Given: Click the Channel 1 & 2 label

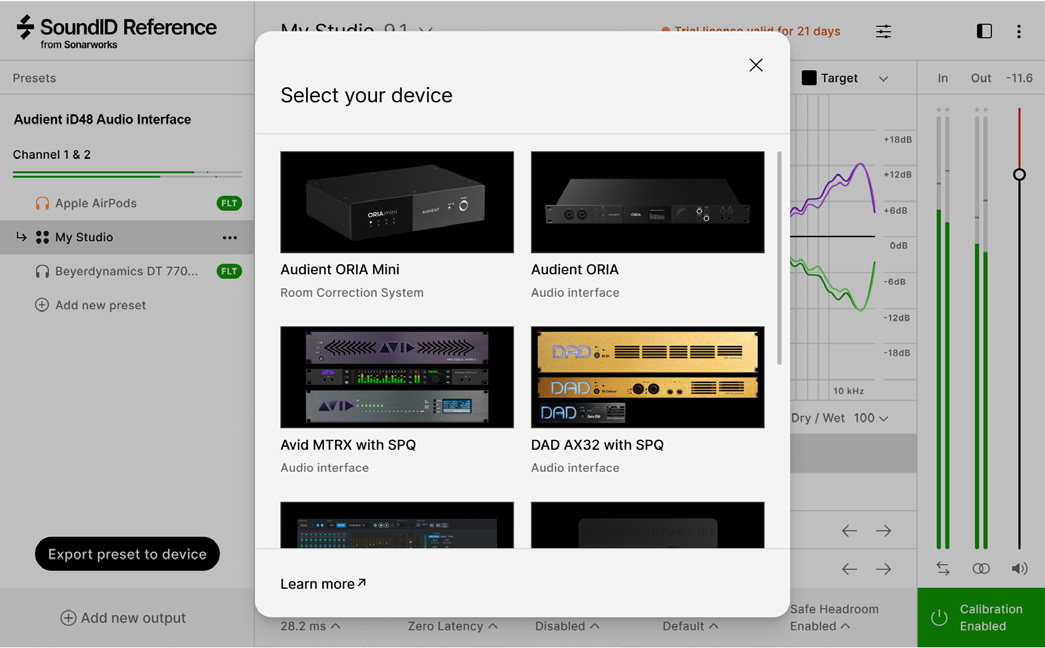Looking at the screenshot, I should coord(52,155).
